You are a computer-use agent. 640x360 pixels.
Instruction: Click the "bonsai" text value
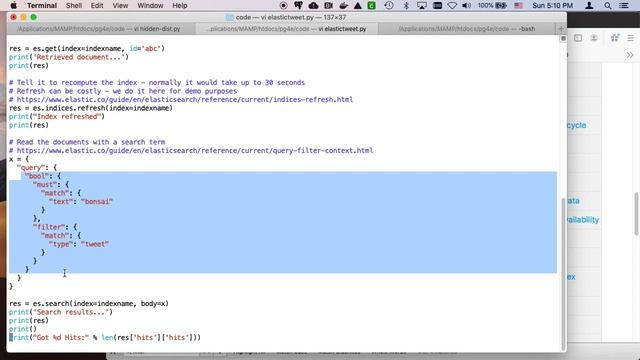coord(97,201)
